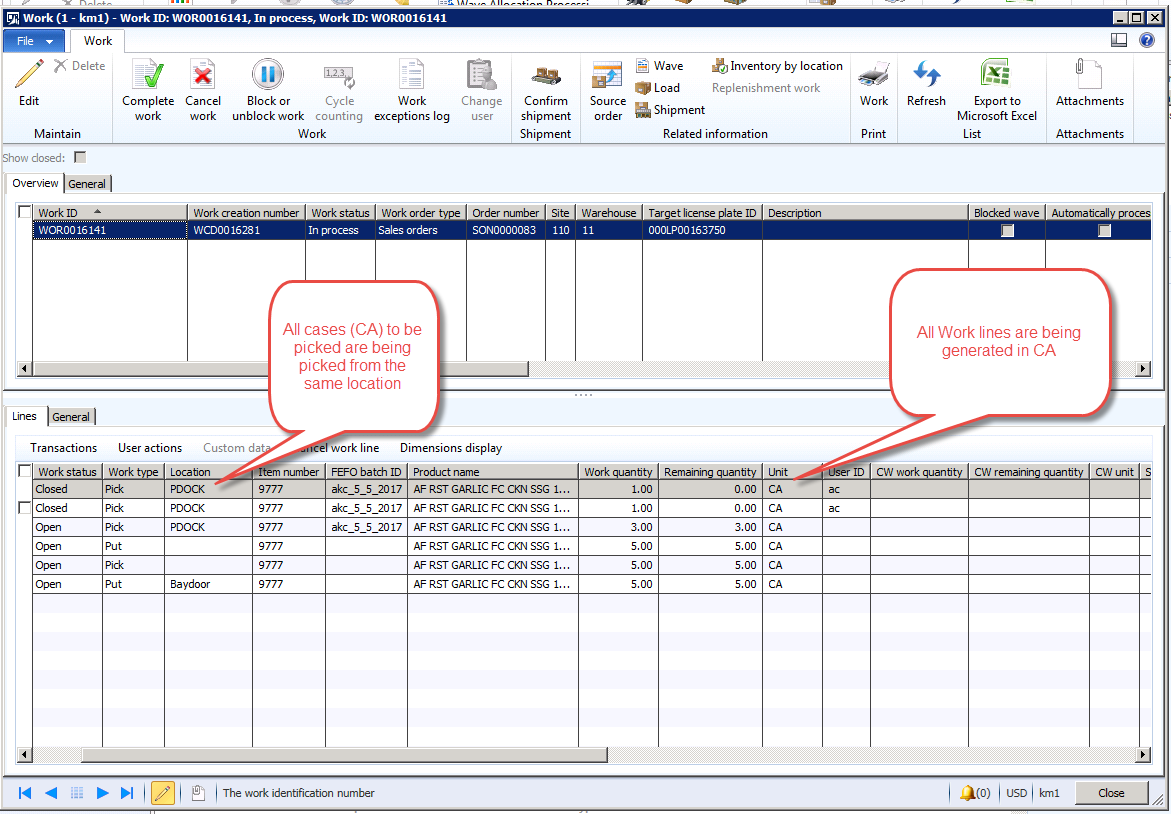Open the Work exceptions log

(411, 76)
